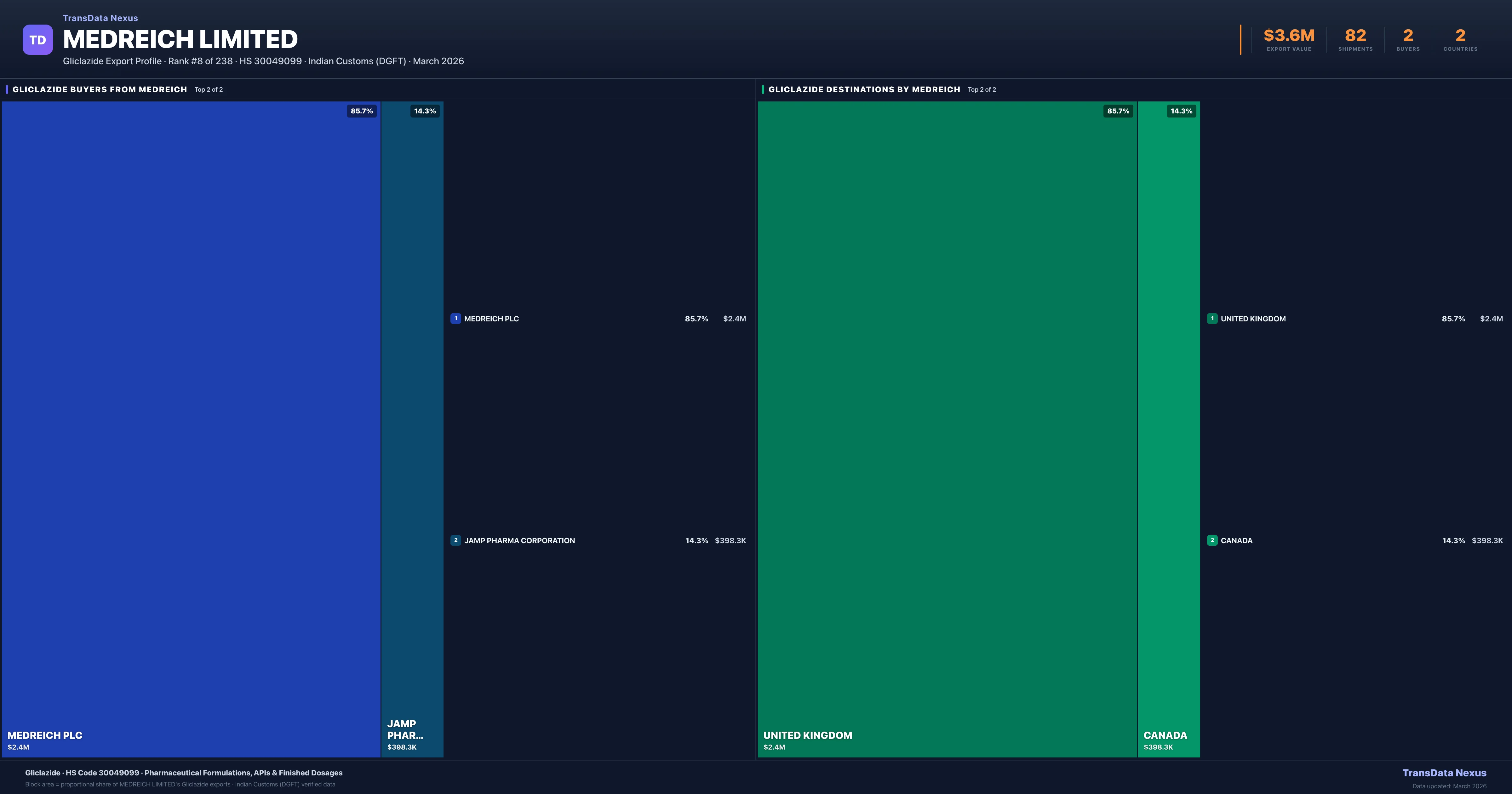Click rank 2 badge beside CANADA
Viewport: 1512px width, 794px height.
tap(1212, 540)
